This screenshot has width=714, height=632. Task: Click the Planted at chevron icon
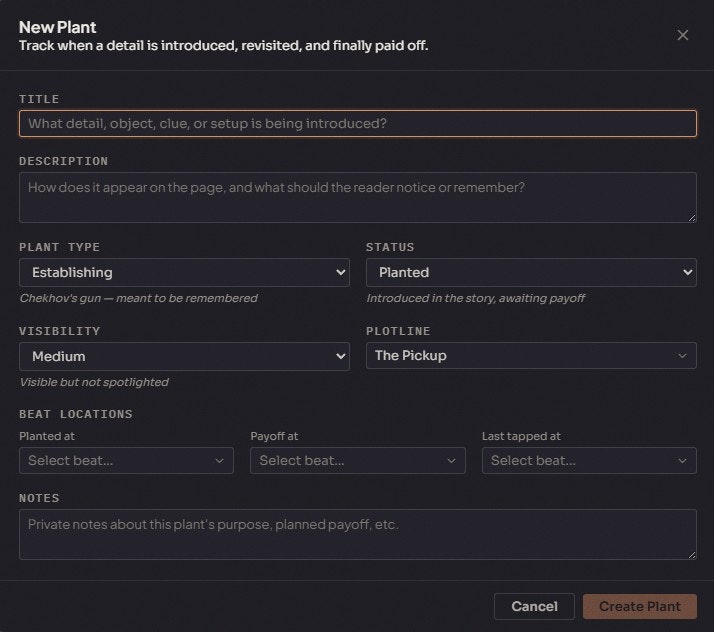220,461
